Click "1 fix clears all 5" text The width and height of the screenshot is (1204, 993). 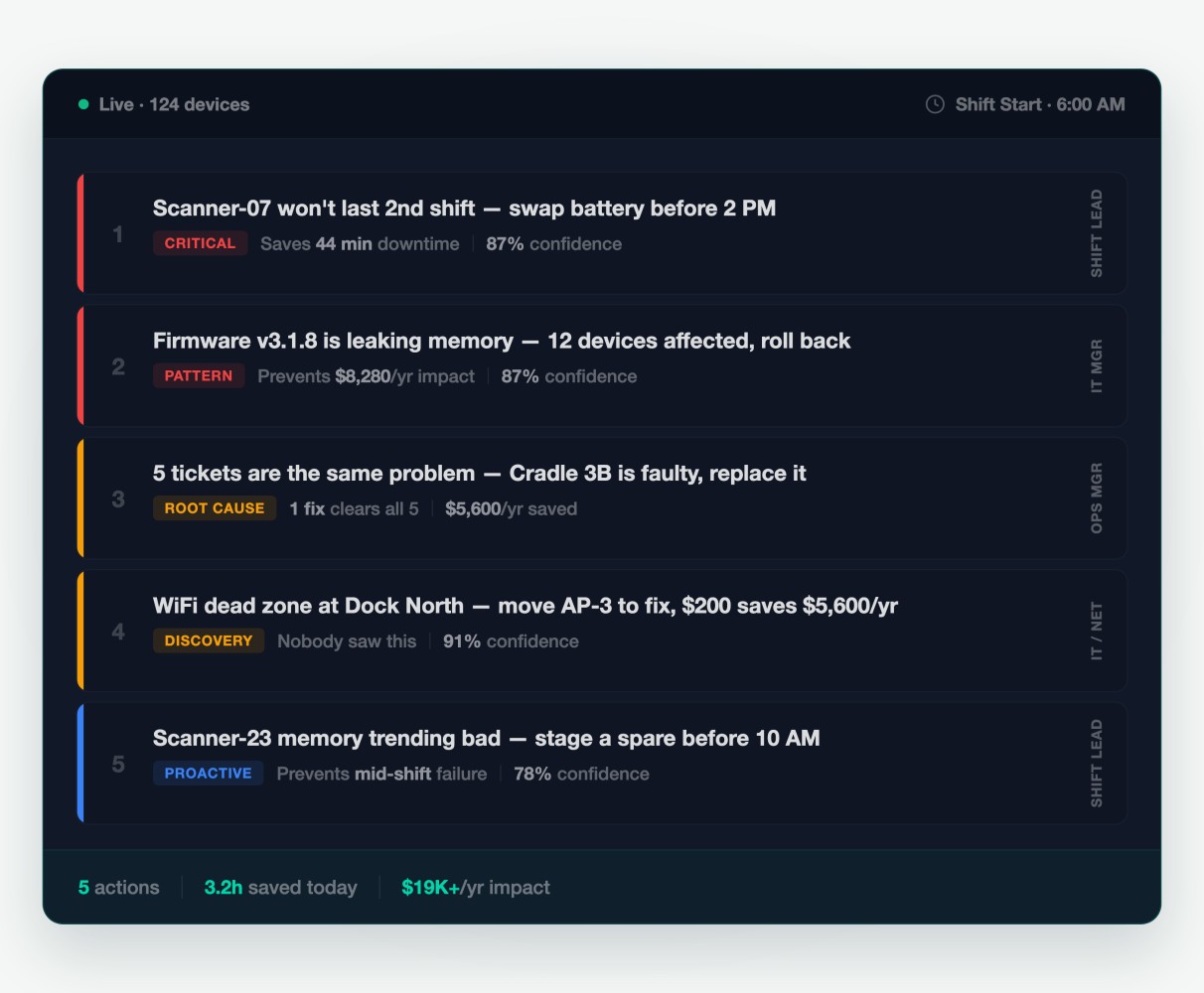coord(354,508)
